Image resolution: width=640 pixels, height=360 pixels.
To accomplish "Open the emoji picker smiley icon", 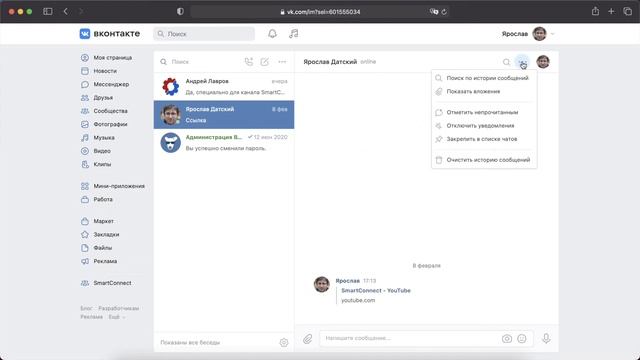I will tap(522, 339).
